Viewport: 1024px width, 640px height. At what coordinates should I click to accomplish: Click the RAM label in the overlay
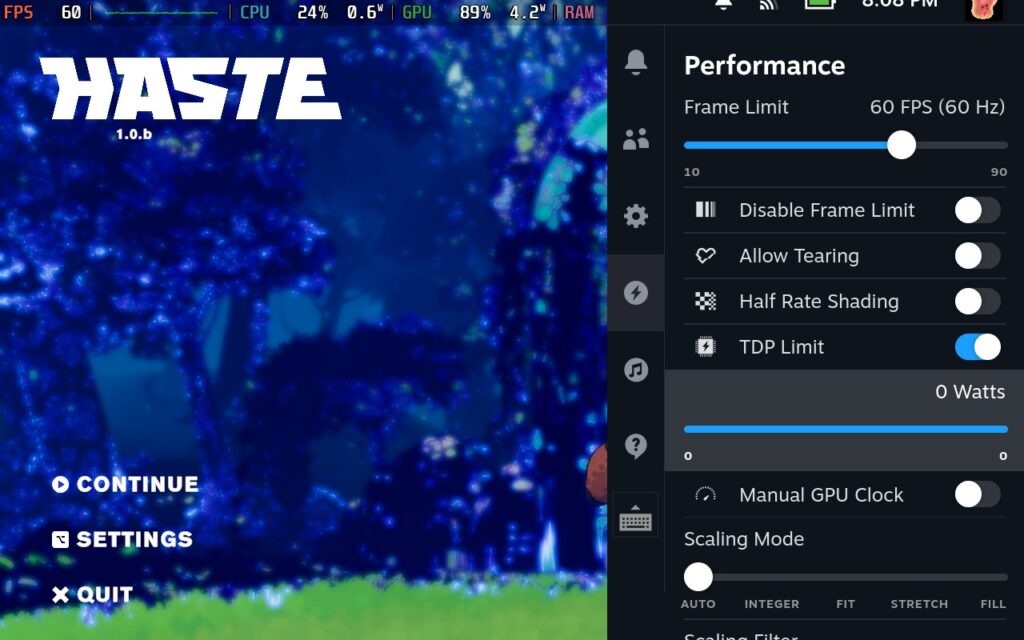579,12
